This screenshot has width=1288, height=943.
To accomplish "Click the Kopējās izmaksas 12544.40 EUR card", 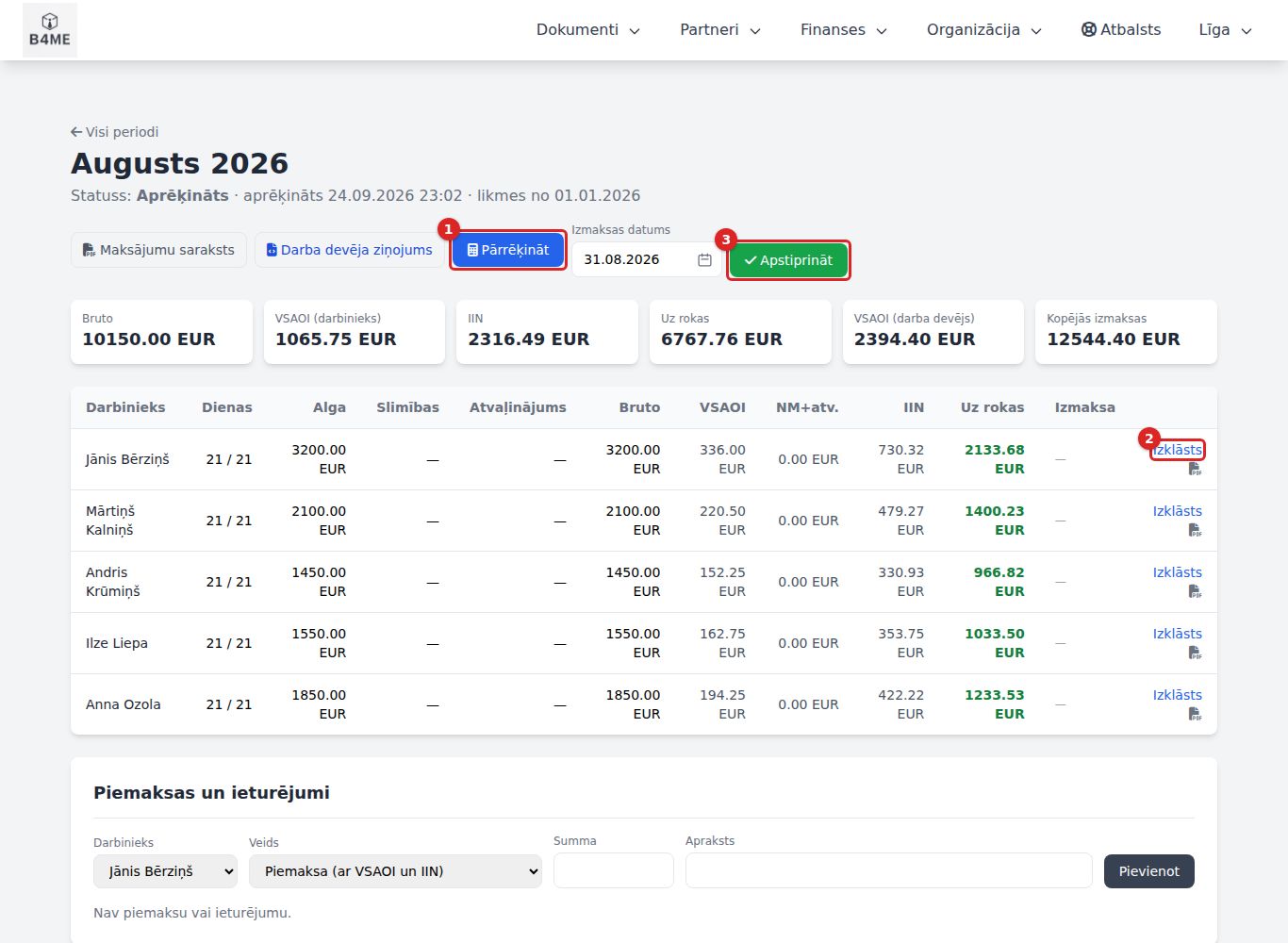I will 1126,332.
